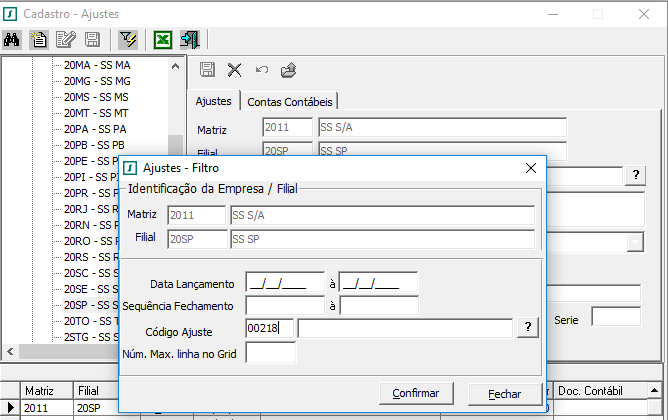This screenshot has height=420, width=668.
Task: Click the exit door icon
Action: (x=190, y=40)
